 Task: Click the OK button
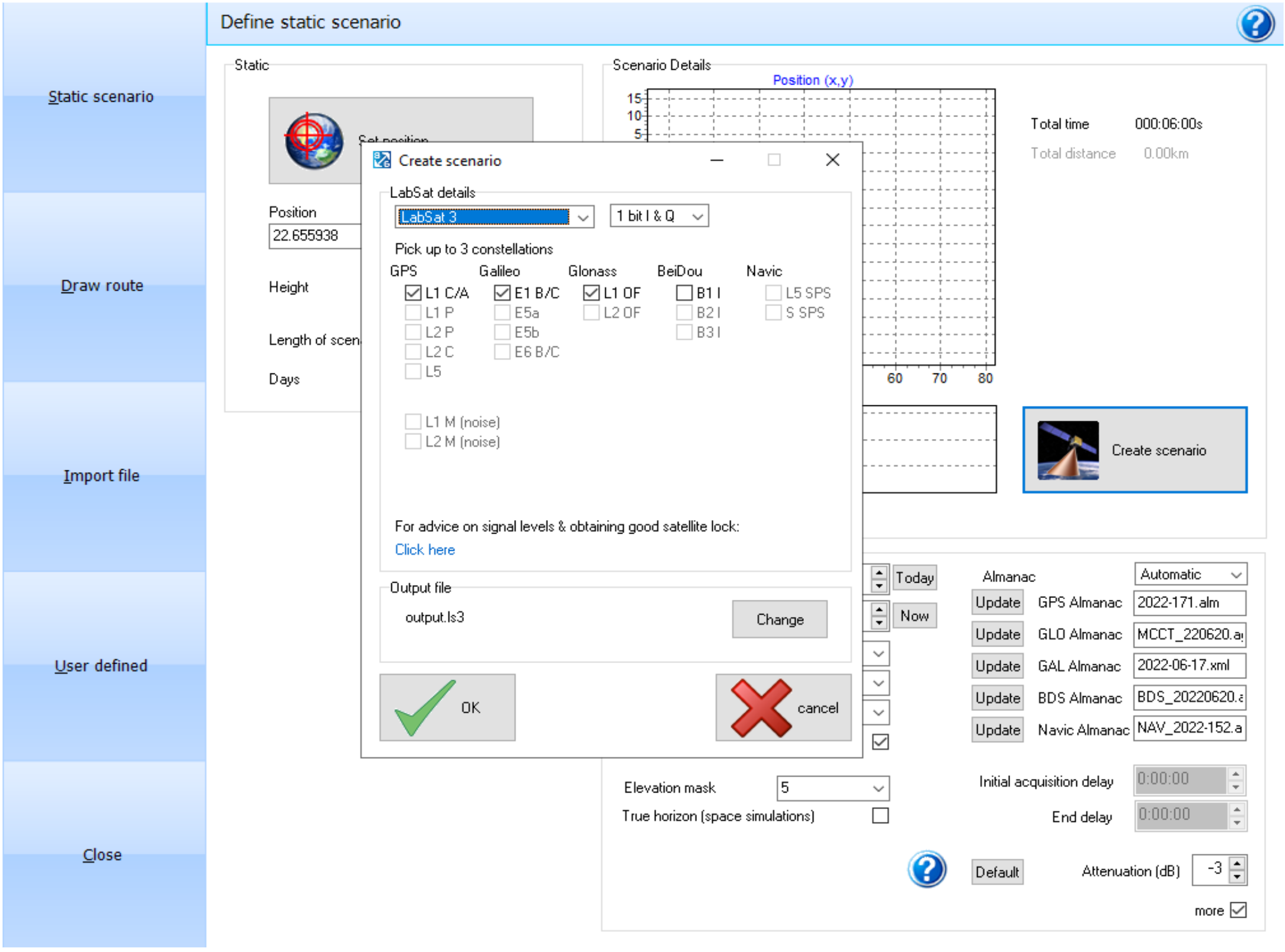pos(447,707)
